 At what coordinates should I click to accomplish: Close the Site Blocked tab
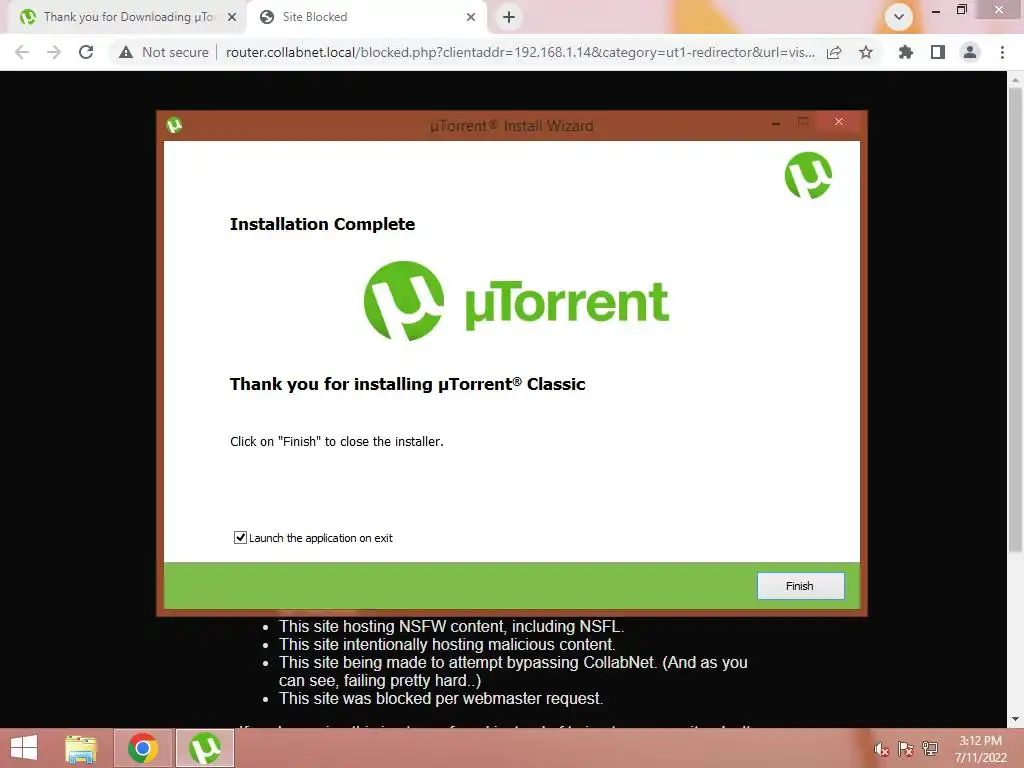click(471, 17)
